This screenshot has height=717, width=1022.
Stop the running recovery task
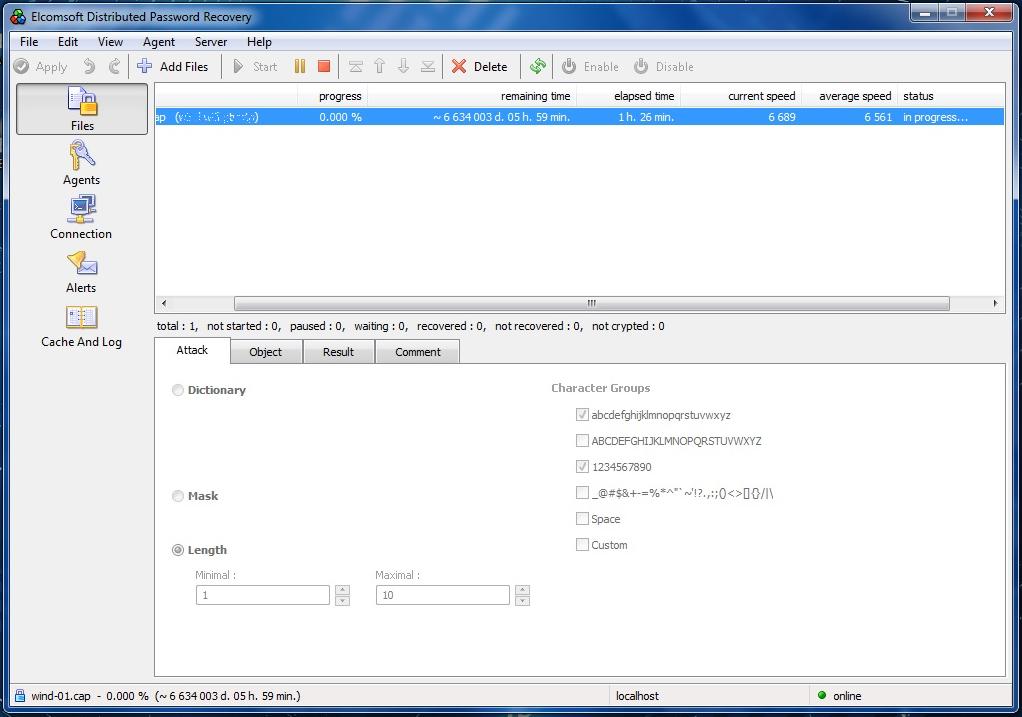tap(324, 66)
